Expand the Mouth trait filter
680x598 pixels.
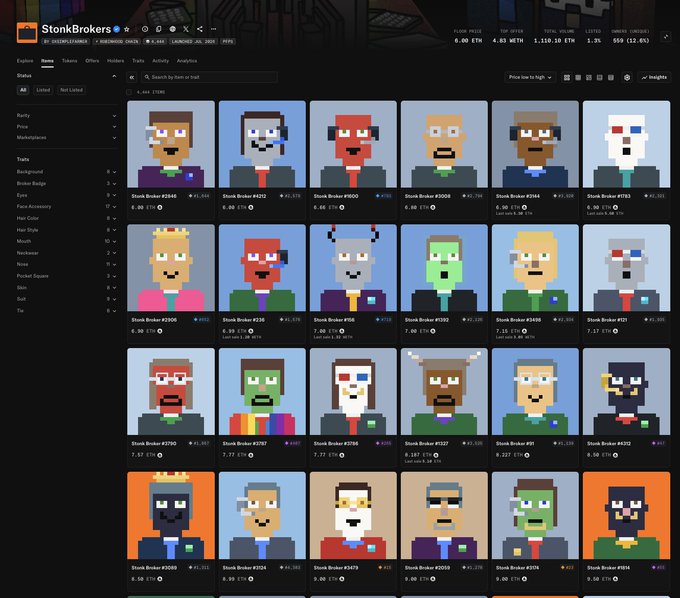66,241
